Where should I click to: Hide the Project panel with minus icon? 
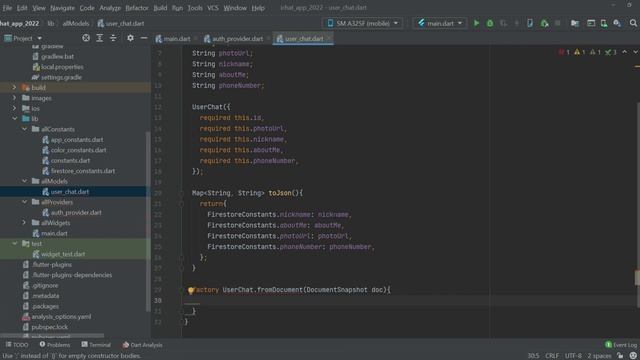(x=144, y=38)
